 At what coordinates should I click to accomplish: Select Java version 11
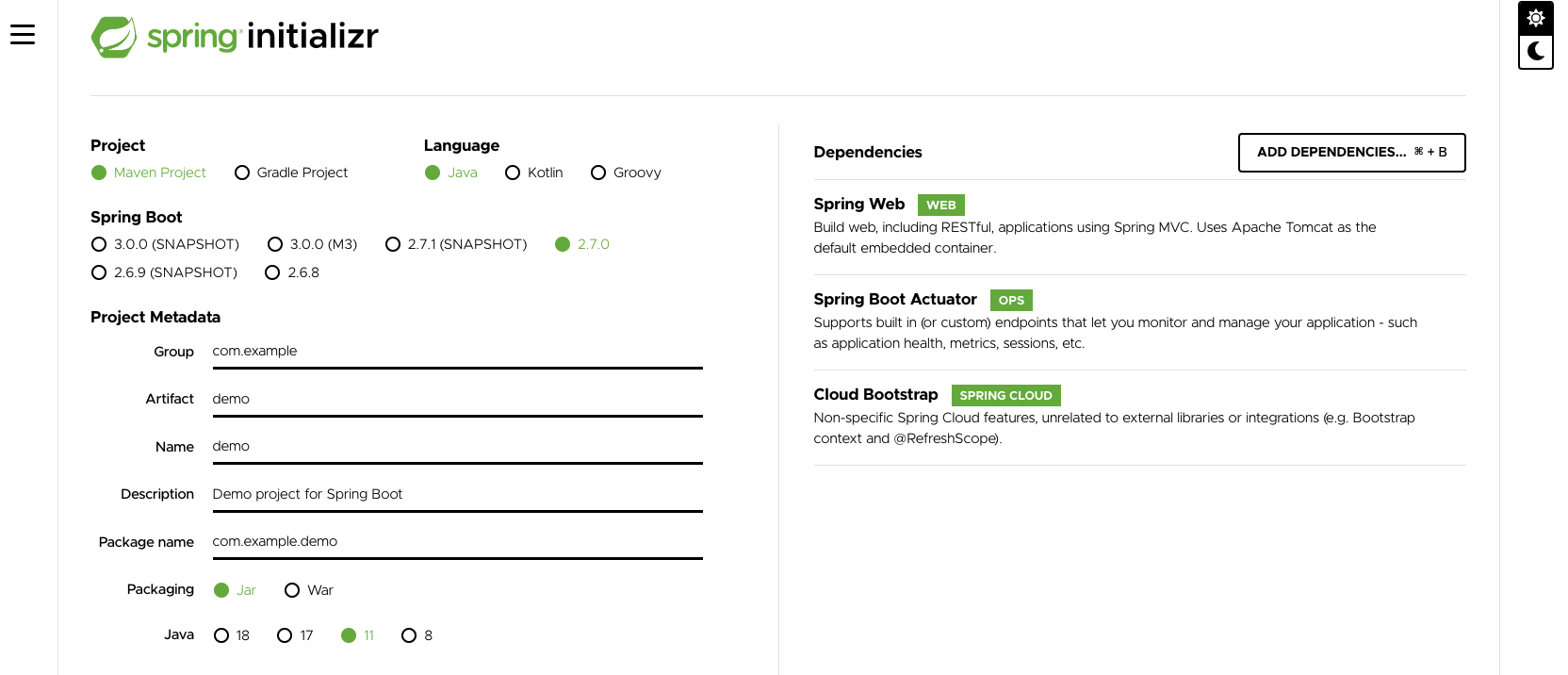point(357,635)
